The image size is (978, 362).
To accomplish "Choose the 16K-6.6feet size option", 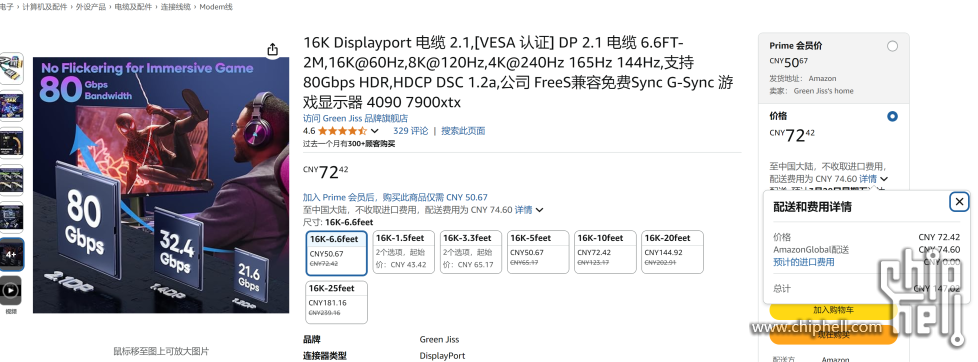I will (337, 253).
